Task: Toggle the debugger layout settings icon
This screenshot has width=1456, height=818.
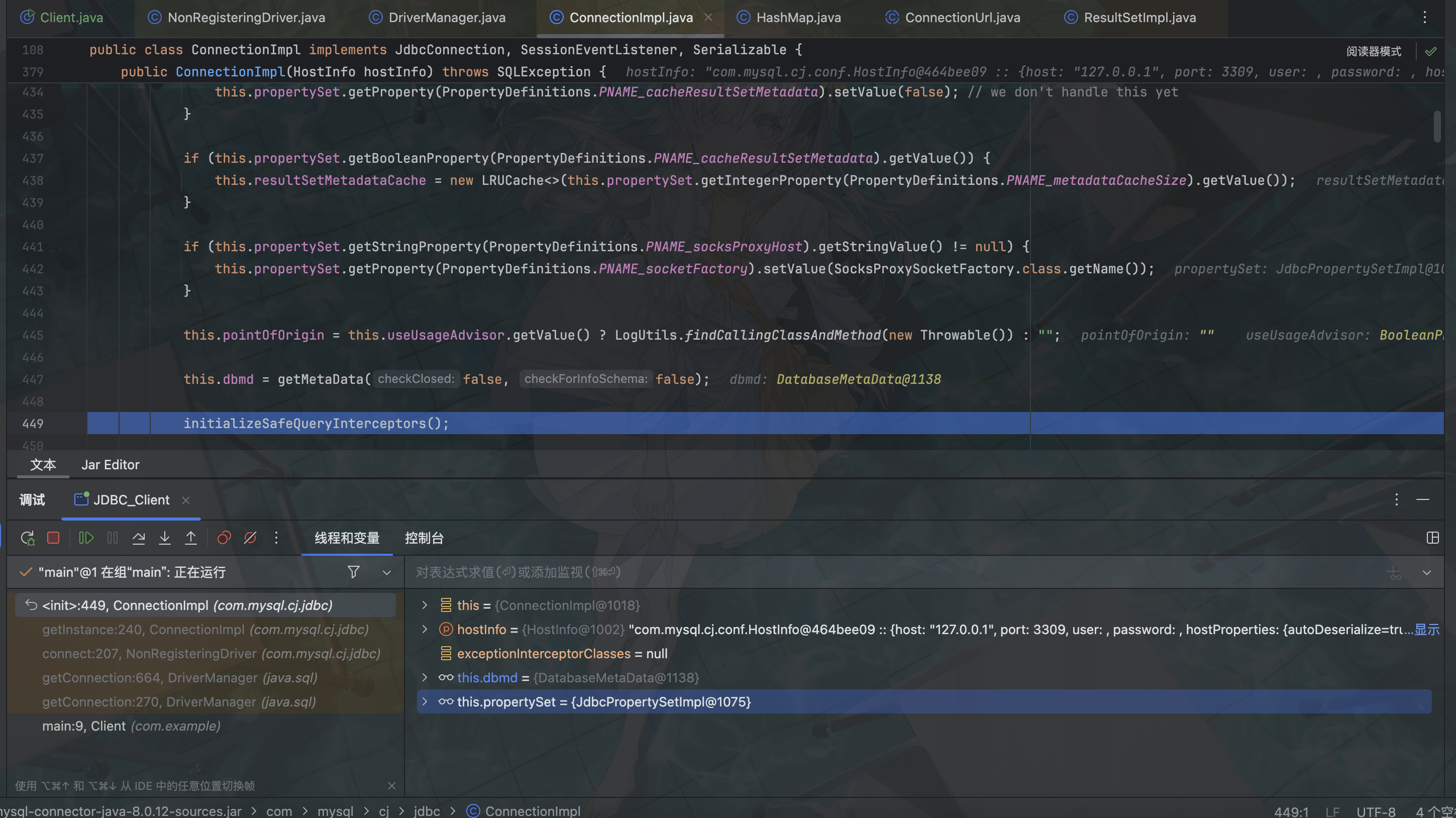Action: click(x=1432, y=538)
